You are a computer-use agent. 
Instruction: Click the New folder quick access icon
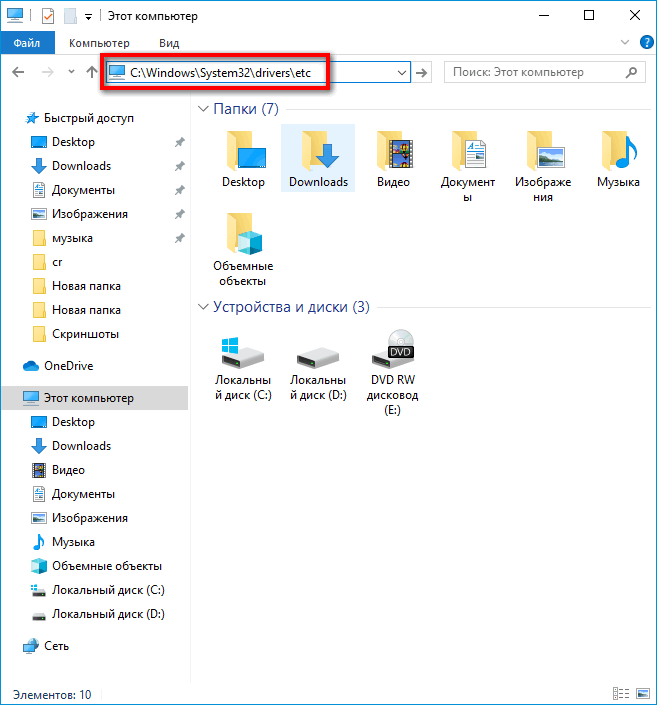click(70, 16)
